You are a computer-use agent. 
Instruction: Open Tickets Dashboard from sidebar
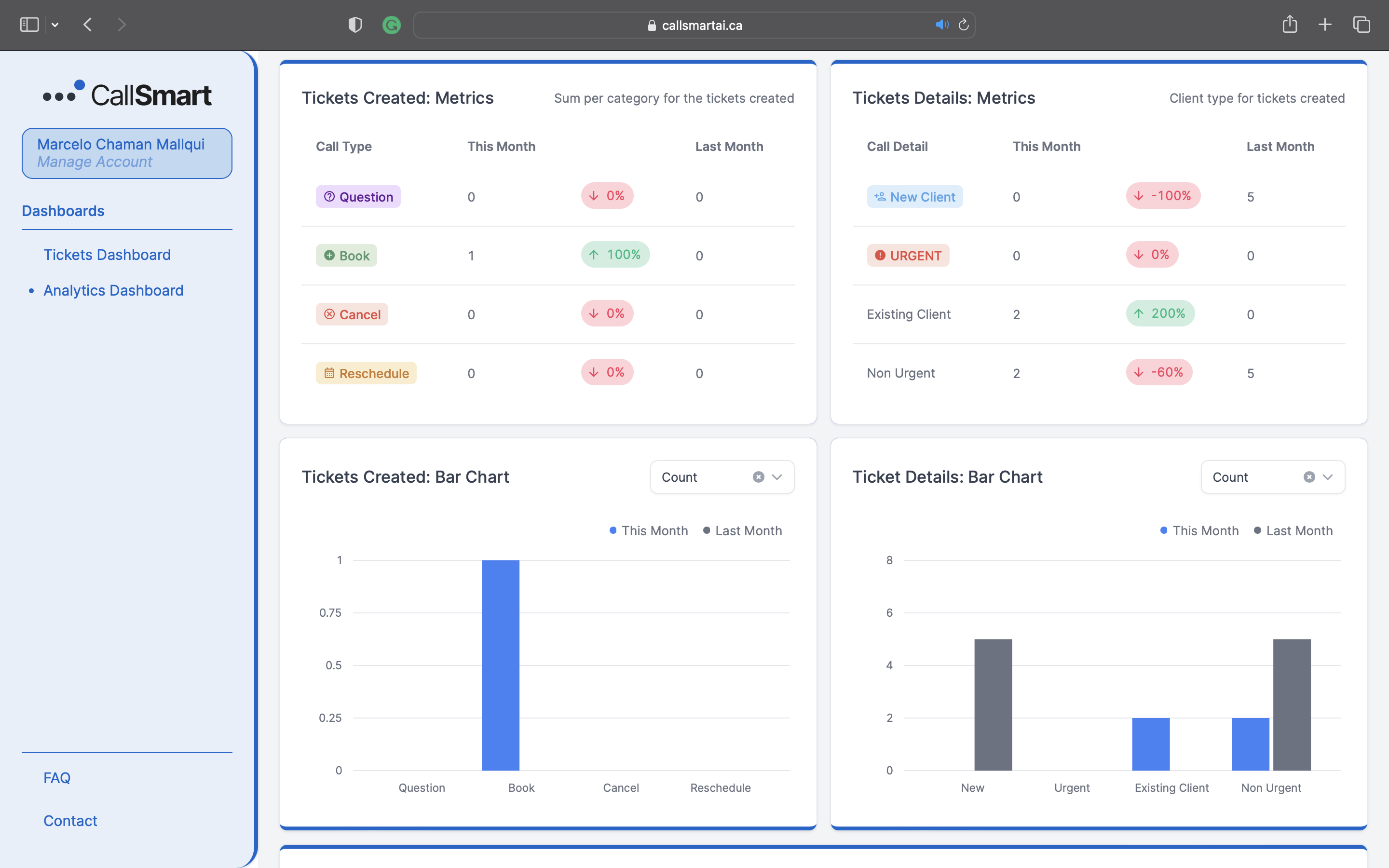point(108,254)
